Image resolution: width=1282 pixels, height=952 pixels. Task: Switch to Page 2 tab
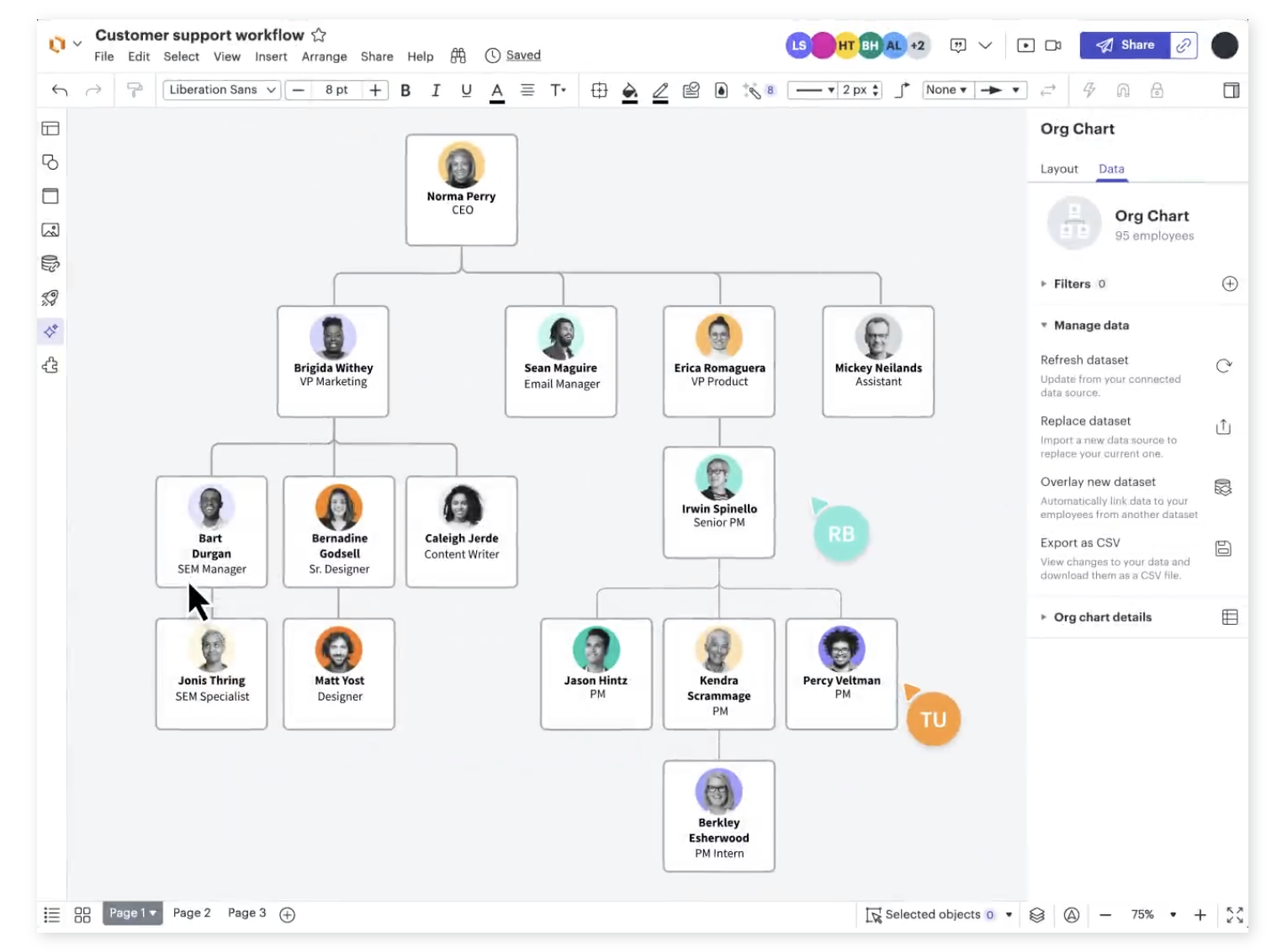pos(192,913)
